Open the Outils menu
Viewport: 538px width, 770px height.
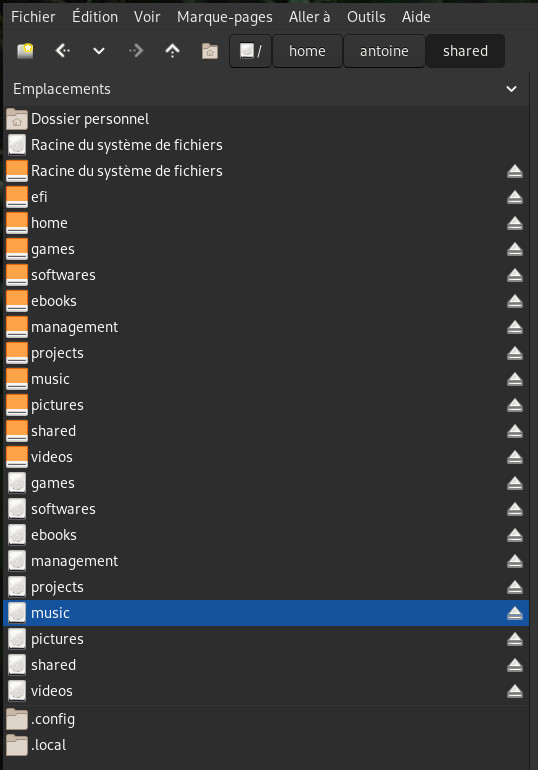tap(366, 17)
